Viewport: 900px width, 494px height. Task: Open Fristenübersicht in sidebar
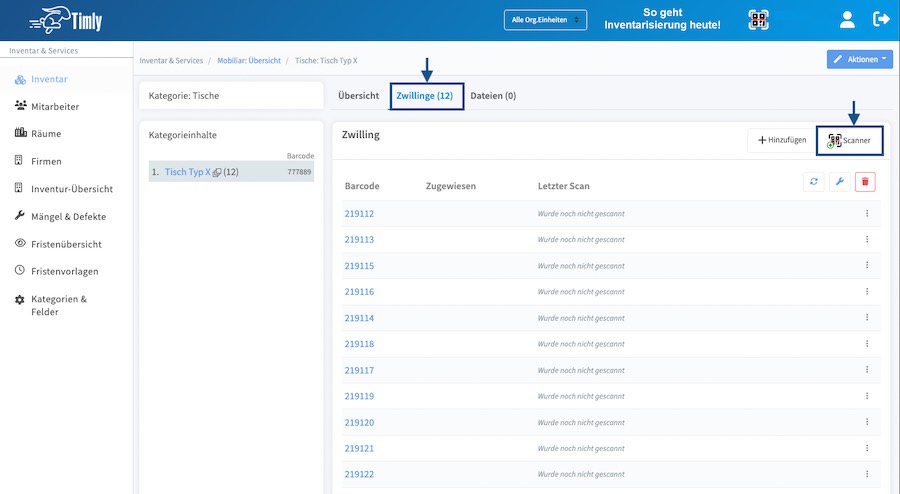(x=65, y=244)
